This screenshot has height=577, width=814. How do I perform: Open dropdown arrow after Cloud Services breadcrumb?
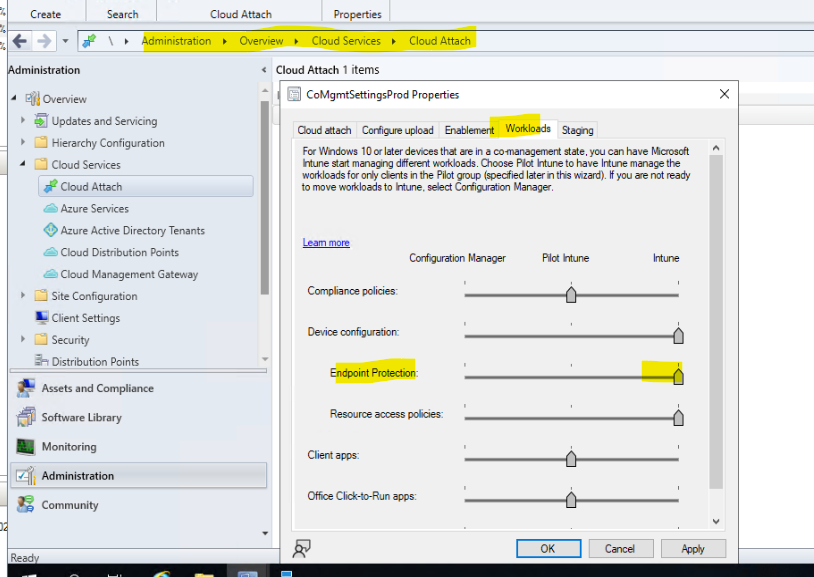point(394,41)
